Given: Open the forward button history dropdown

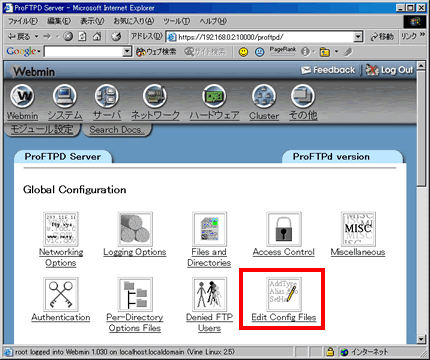Looking at the screenshot, I should tap(57, 36).
